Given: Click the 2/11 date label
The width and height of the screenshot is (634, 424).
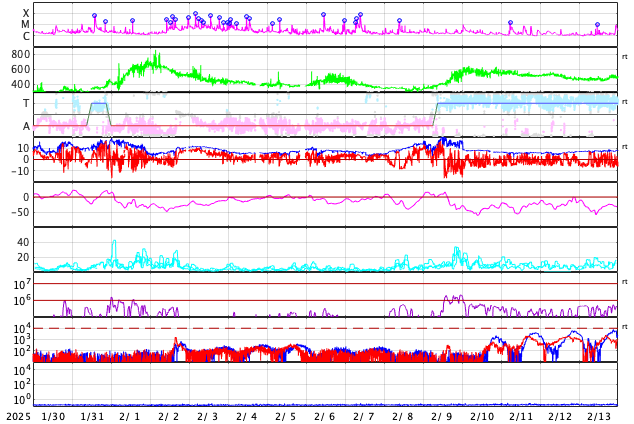Looking at the screenshot, I should 521,416.
